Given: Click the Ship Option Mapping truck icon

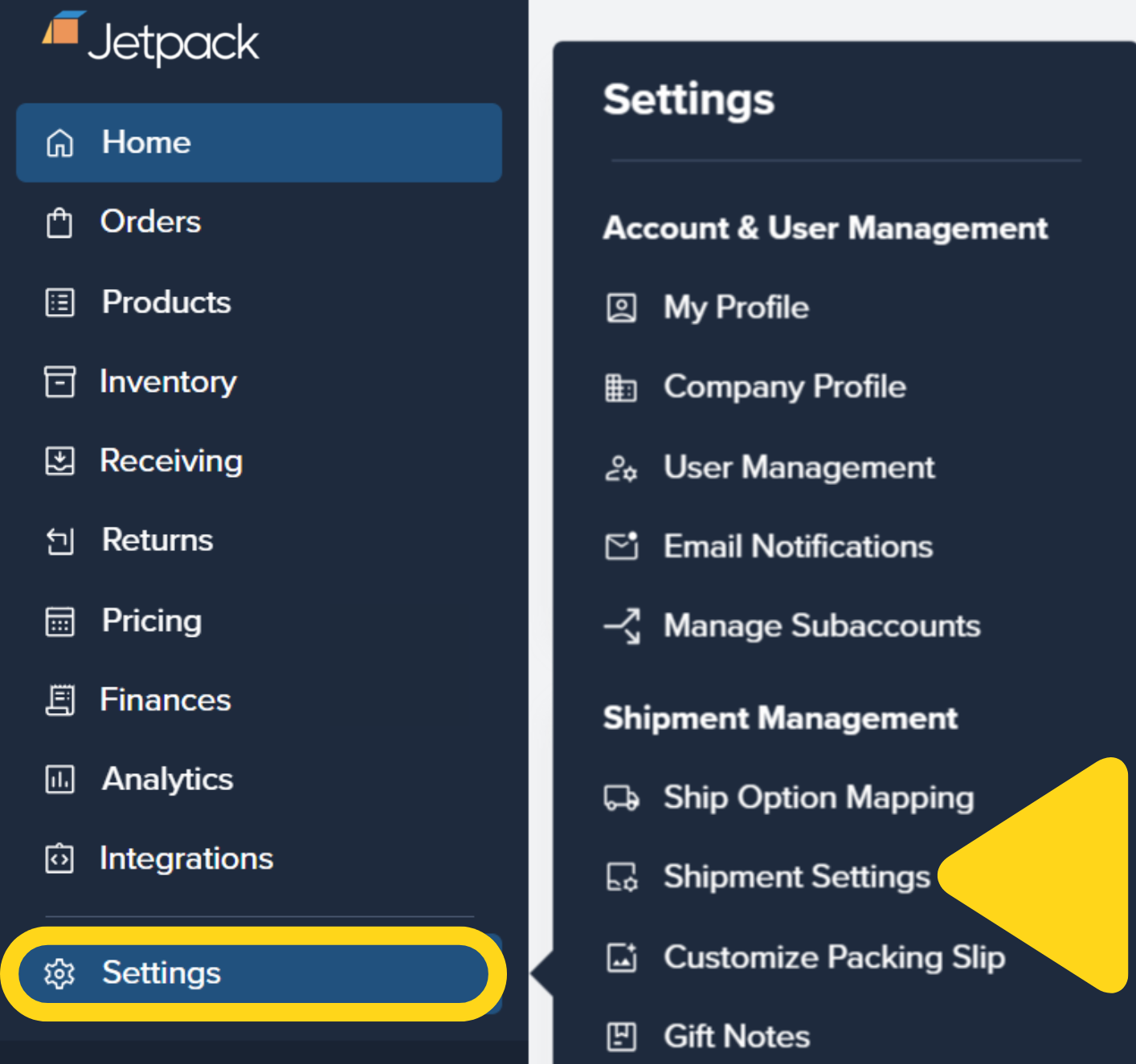Looking at the screenshot, I should 620,798.
